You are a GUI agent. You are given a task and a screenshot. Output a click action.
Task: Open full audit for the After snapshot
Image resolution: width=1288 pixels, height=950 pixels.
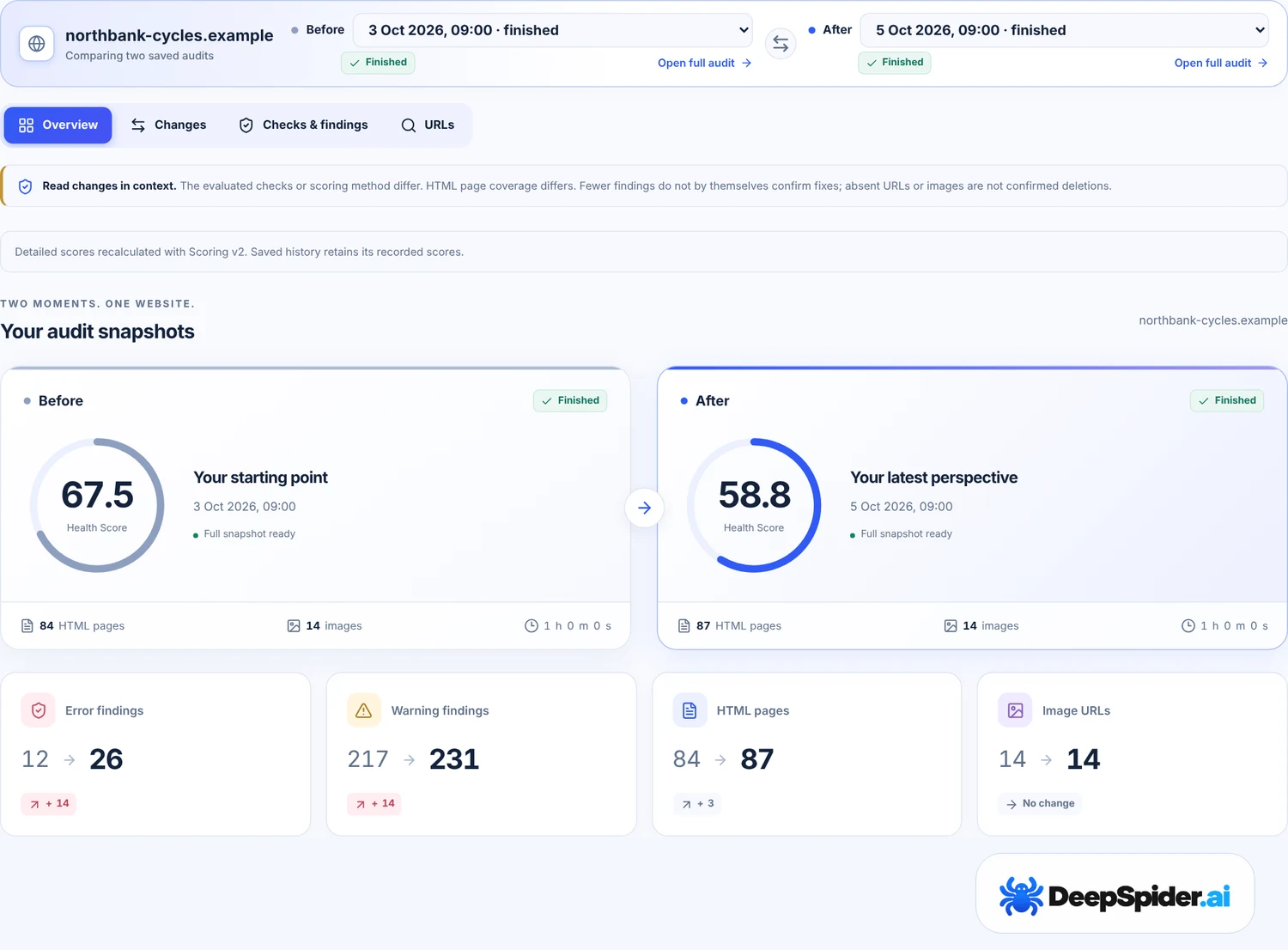pyautogui.click(x=1220, y=63)
